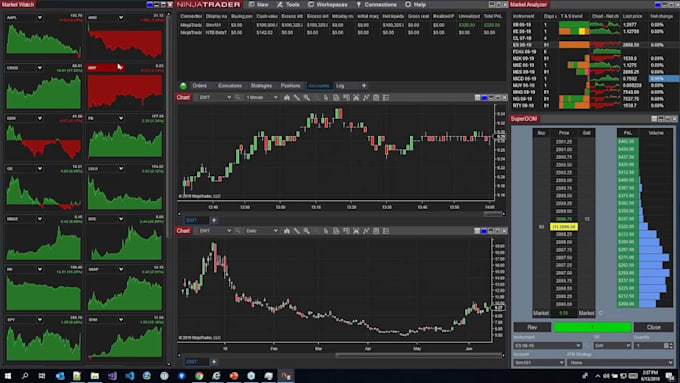Click the blue link button in Market Analyzer
Image resolution: width=680 pixels, height=383 pixels.
point(658,4)
